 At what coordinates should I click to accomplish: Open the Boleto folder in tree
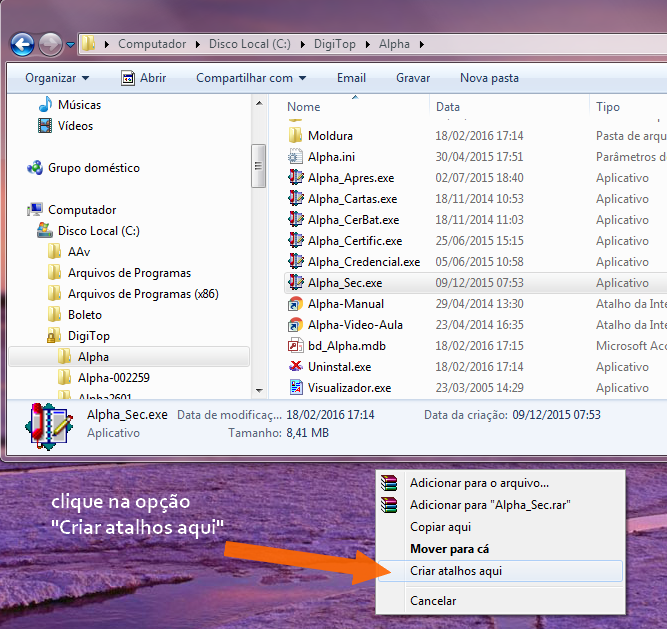coord(74,315)
